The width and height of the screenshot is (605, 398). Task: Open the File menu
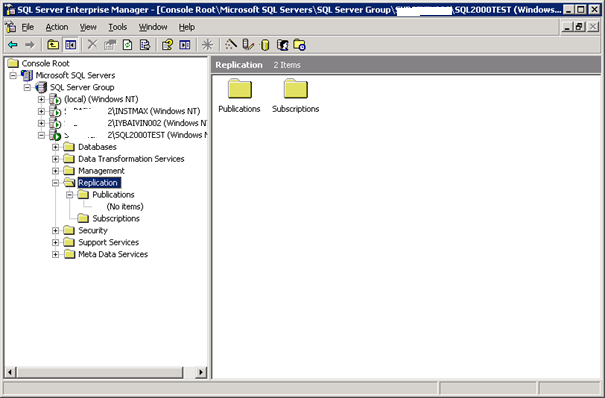click(27, 27)
